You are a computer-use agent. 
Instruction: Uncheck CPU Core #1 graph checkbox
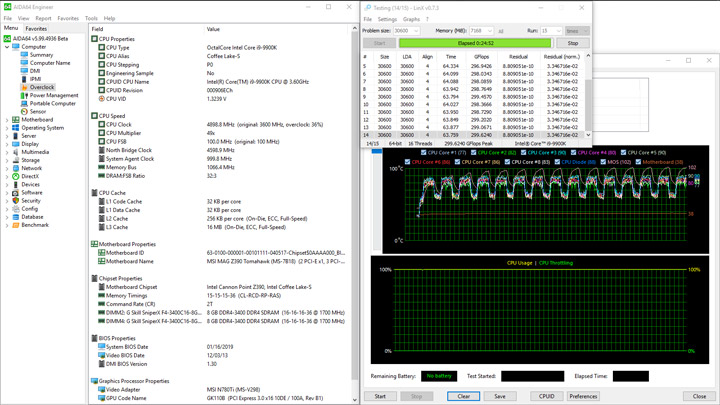tap(423, 152)
